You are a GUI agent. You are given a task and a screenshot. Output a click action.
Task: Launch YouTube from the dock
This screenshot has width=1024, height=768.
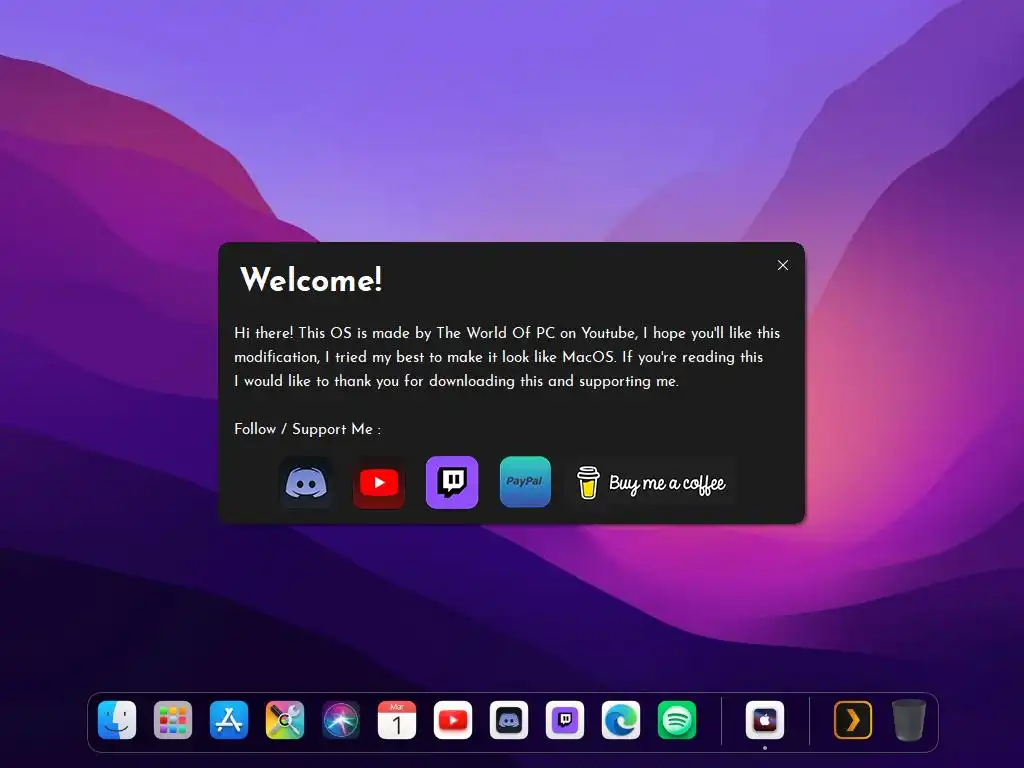453,720
